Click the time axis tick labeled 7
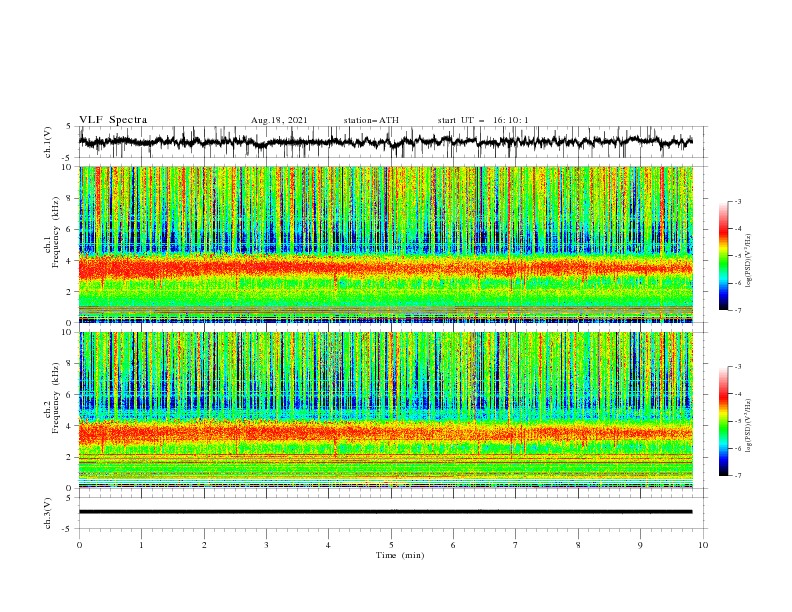 (516, 545)
